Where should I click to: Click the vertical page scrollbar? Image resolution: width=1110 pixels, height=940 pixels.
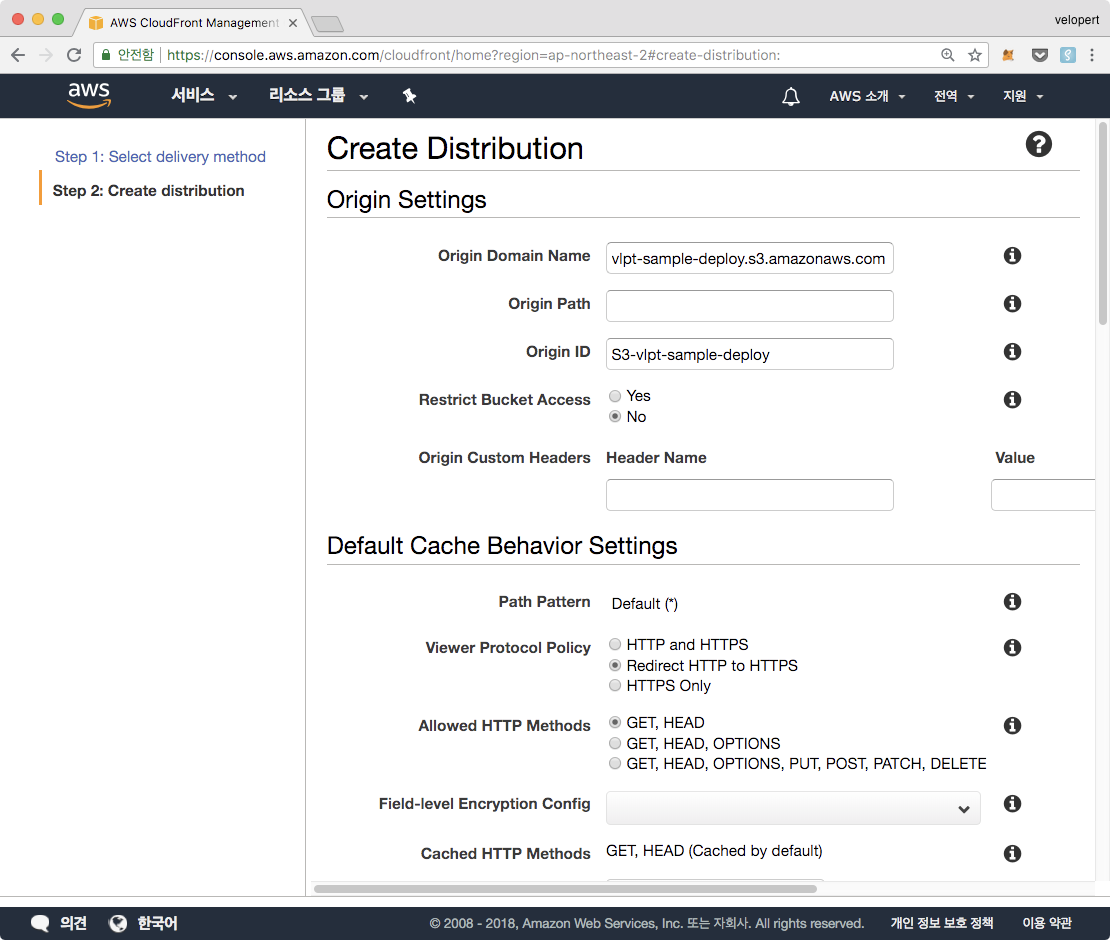point(1102,223)
